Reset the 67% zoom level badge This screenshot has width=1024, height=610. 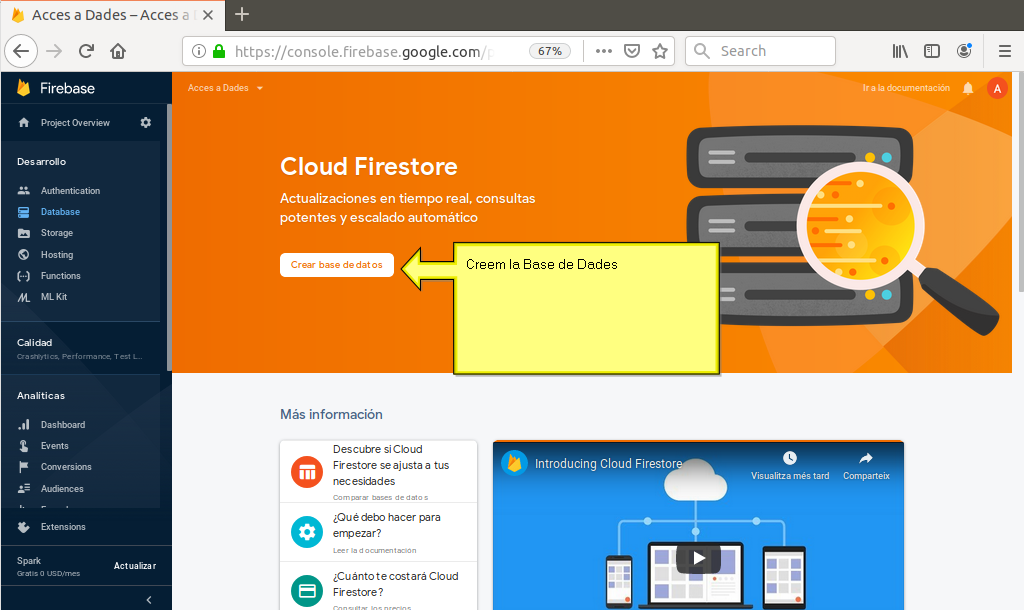[x=549, y=51]
